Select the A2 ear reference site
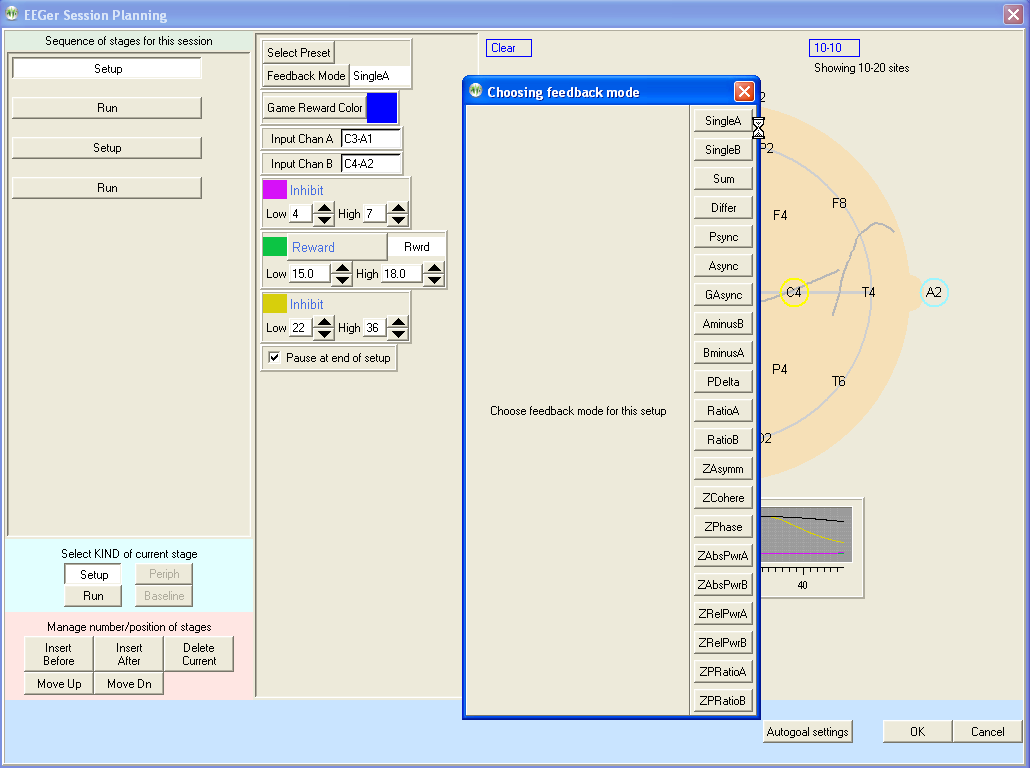The width and height of the screenshot is (1030, 768). 933,292
